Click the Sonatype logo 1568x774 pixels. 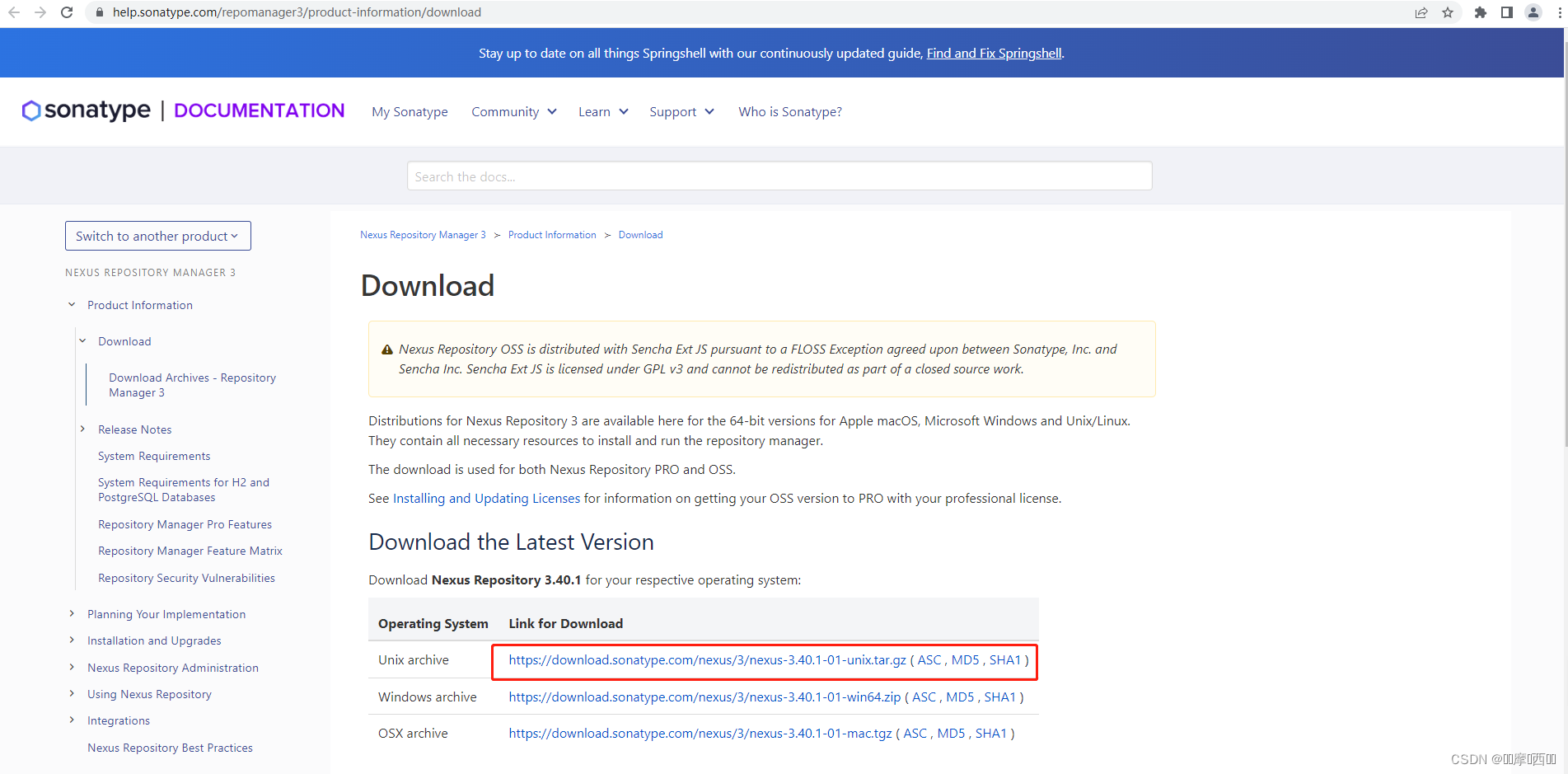pyautogui.click(x=87, y=110)
